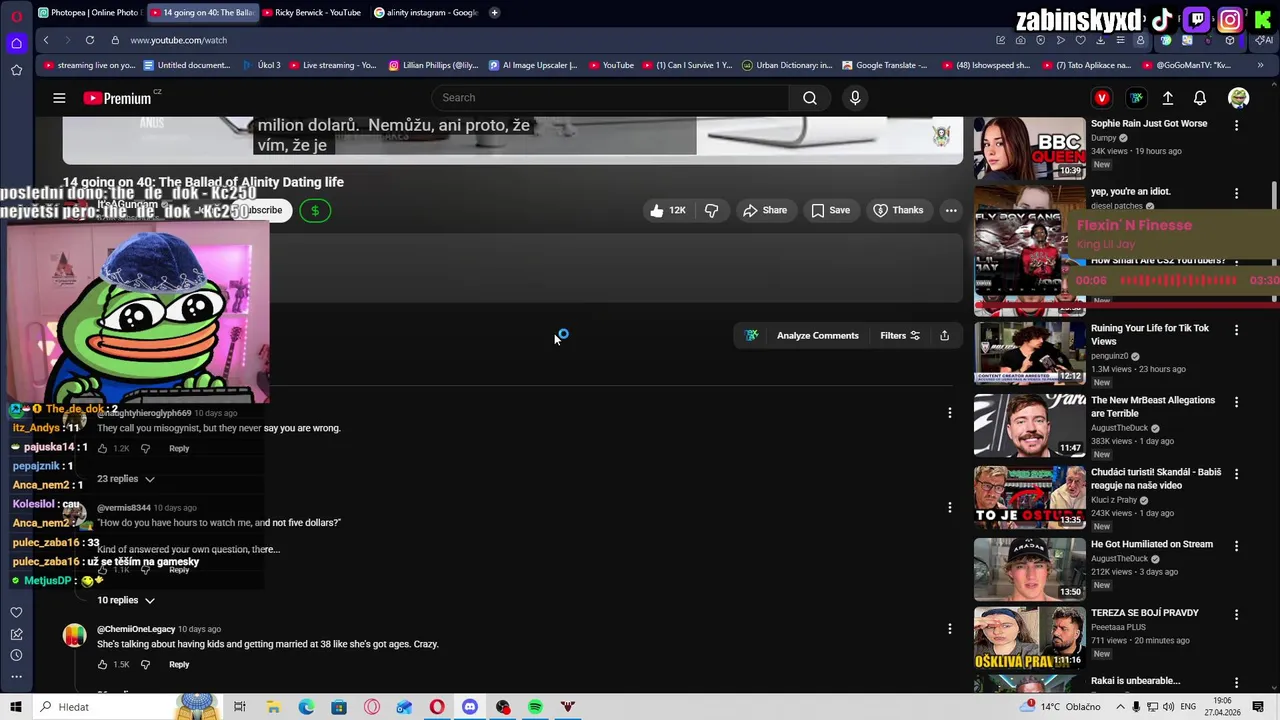The height and width of the screenshot is (720, 1280).
Task: Open Windows Start menu
Action: 16,707
